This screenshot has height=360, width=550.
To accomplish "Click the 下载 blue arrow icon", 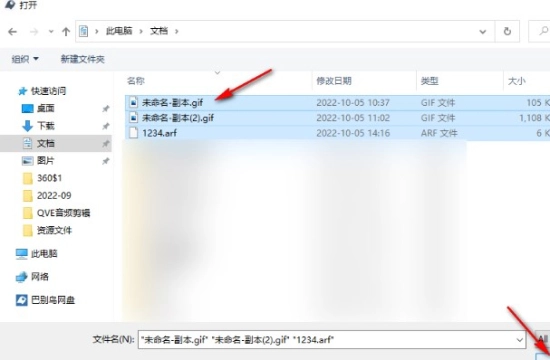I will [27, 126].
